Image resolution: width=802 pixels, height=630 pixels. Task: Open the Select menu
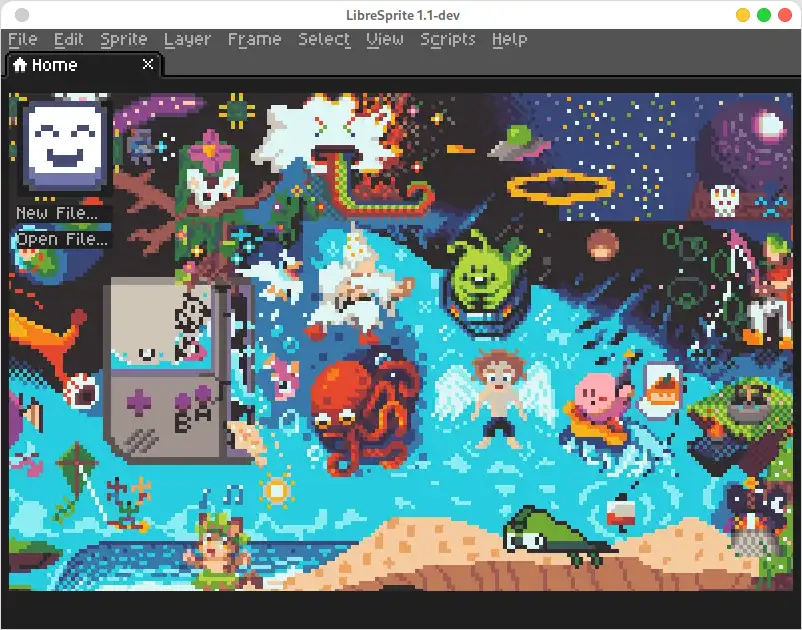click(324, 39)
